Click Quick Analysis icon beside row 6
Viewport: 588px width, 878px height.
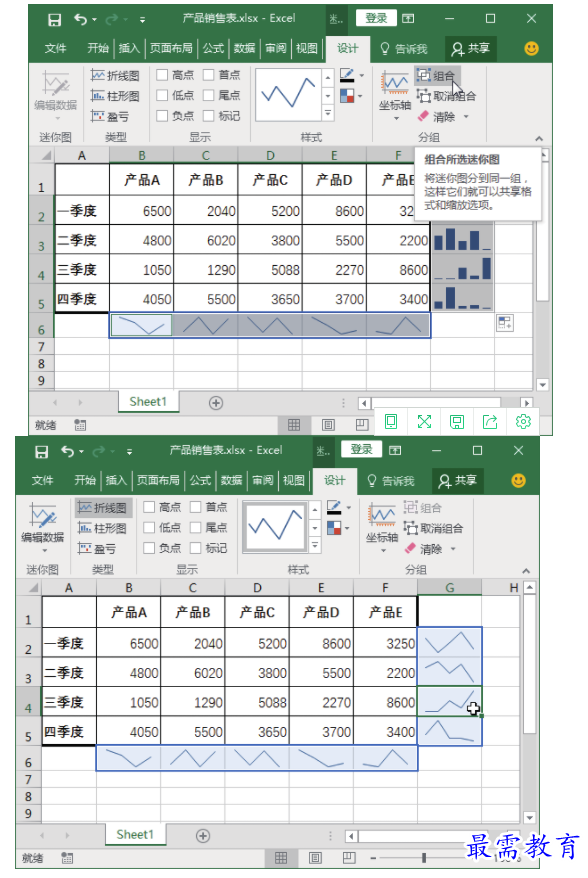coord(505,323)
